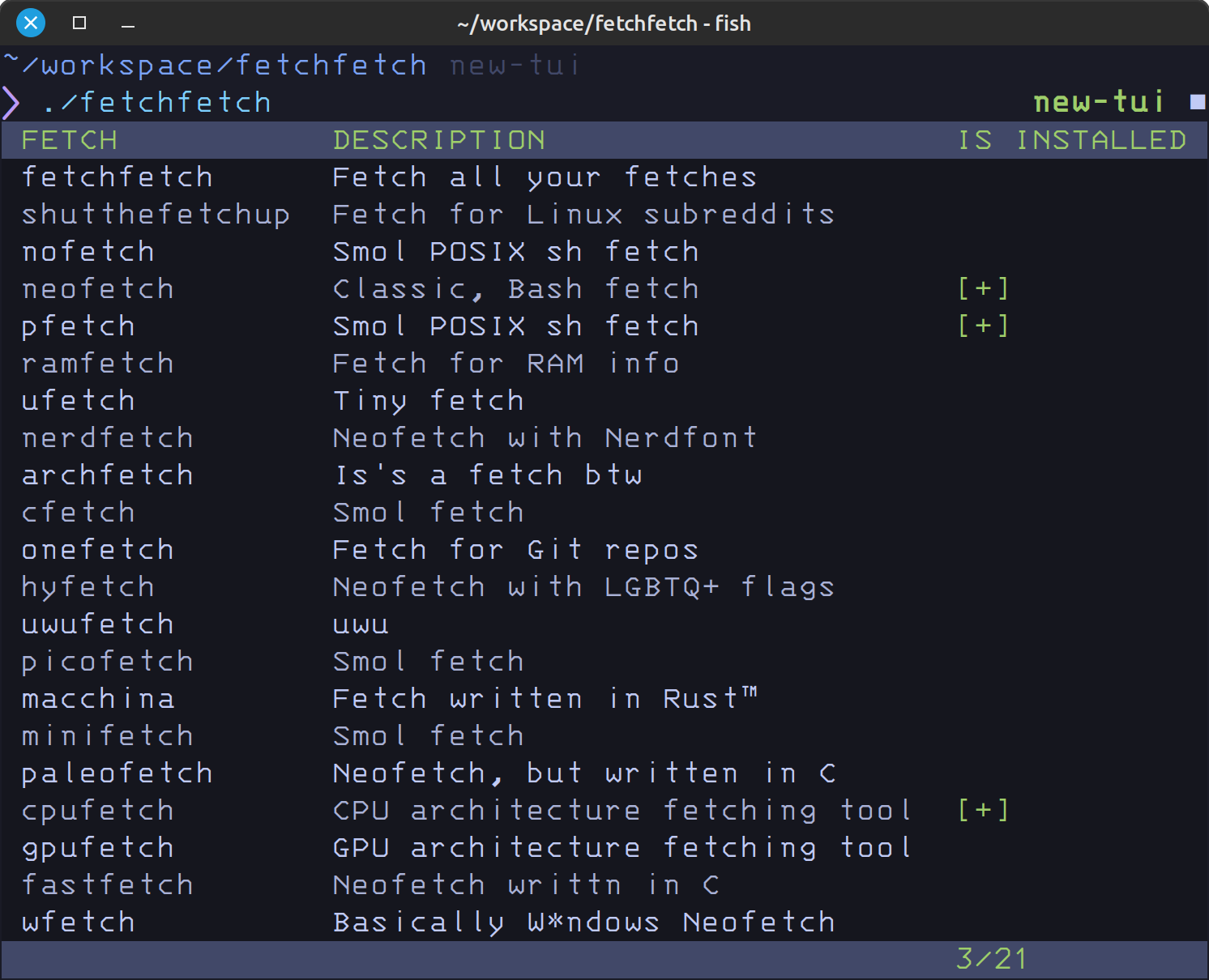Click 'Neofetch with Nerdfont' description
The width and height of the screenshot is (1209, 980).
[545, 438]
